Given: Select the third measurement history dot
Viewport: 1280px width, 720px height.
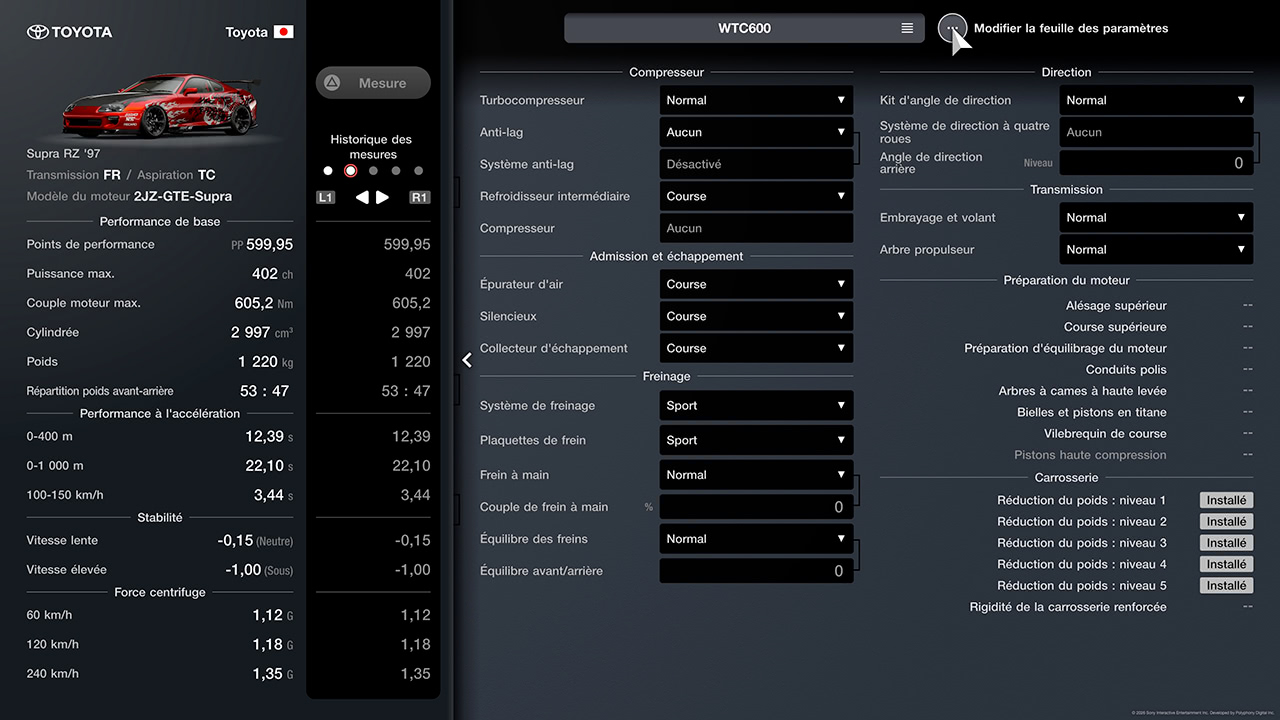Looking at the screenshot, I should point(373,171).
